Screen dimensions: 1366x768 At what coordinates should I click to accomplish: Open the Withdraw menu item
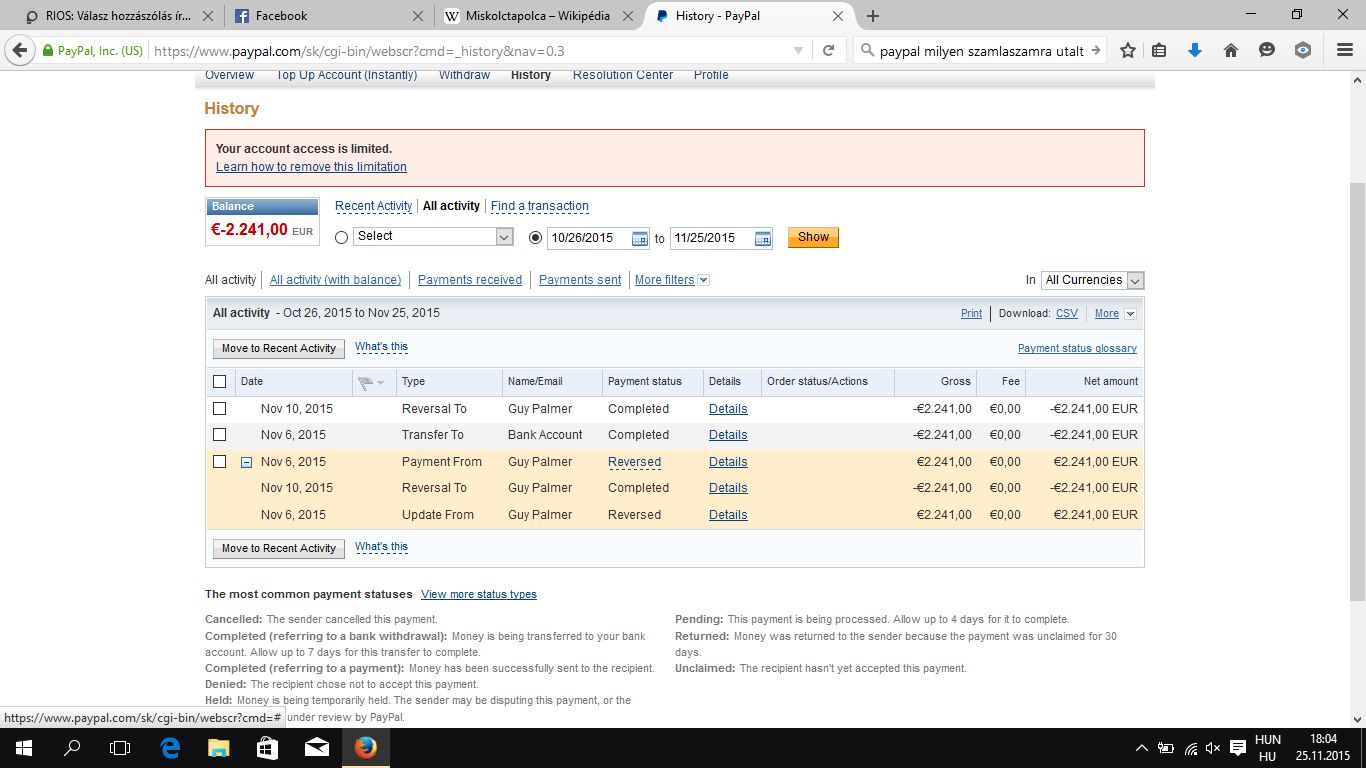pos(464,75)
